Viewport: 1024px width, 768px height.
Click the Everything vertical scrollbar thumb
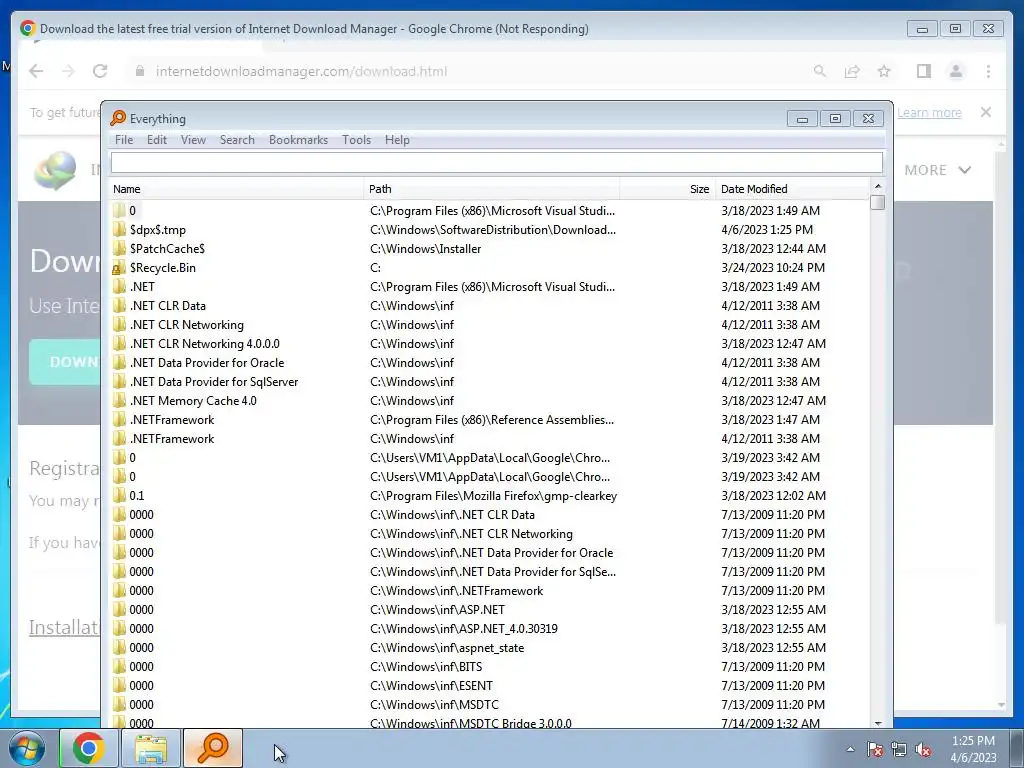[x=878, y=202]
